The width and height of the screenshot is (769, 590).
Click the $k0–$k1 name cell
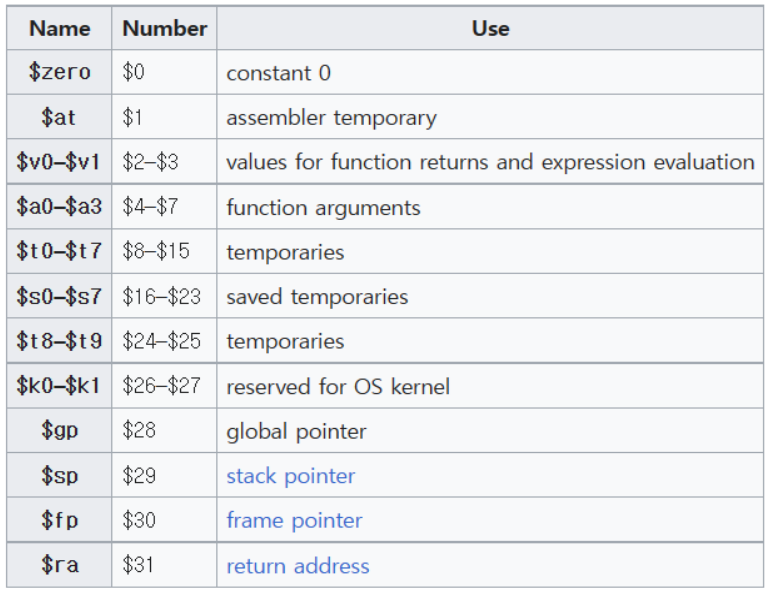(x=59, y=386)
